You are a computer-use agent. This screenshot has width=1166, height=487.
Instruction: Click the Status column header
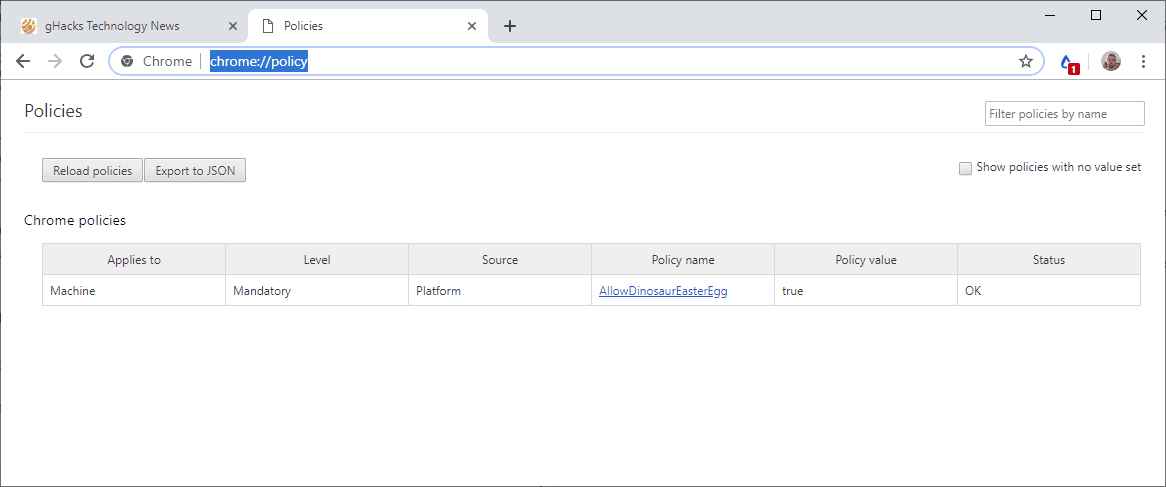[1049, 259]
